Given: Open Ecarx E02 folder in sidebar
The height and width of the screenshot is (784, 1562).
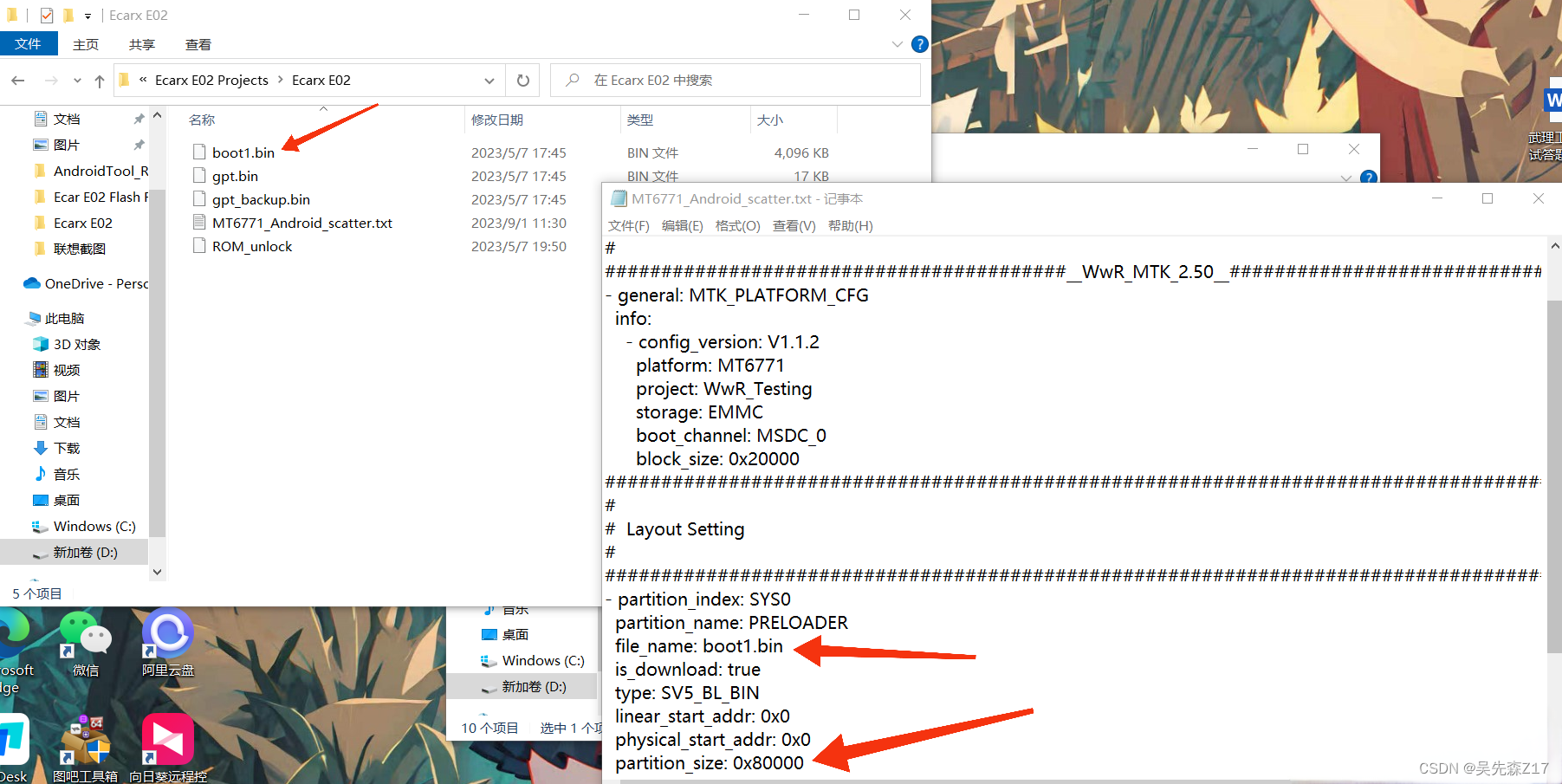Looking at the screenshot, I should 82,224.
